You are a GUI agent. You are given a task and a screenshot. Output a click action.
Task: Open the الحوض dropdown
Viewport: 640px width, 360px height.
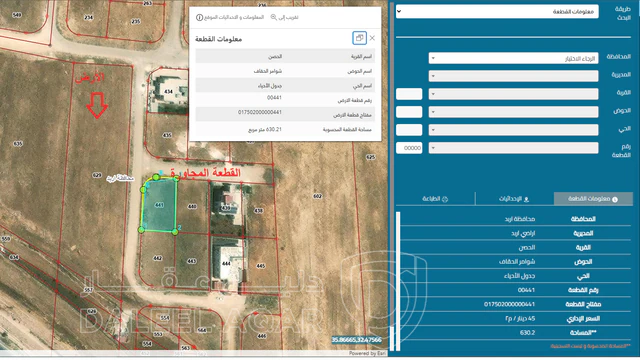point(513,112)
